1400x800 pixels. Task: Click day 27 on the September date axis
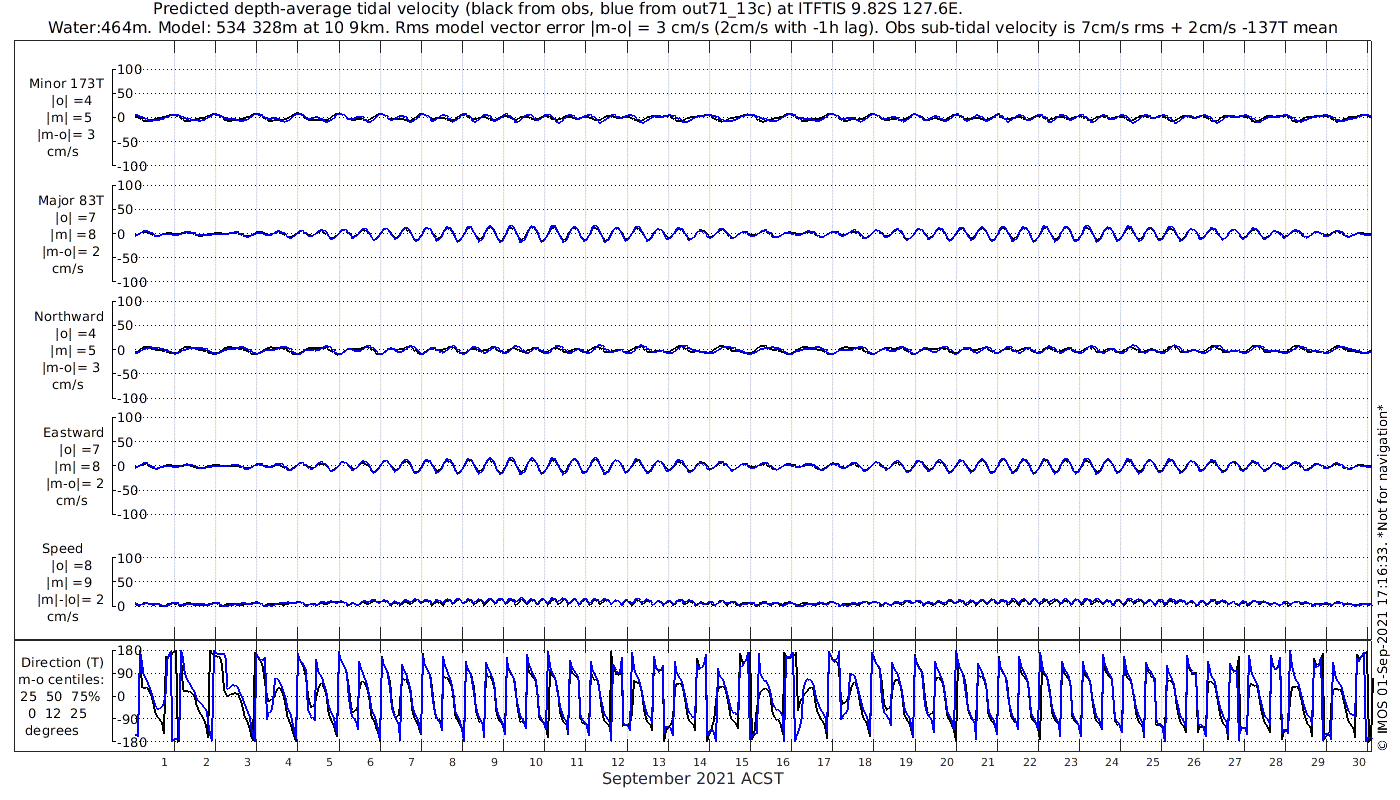[1235, 762]
